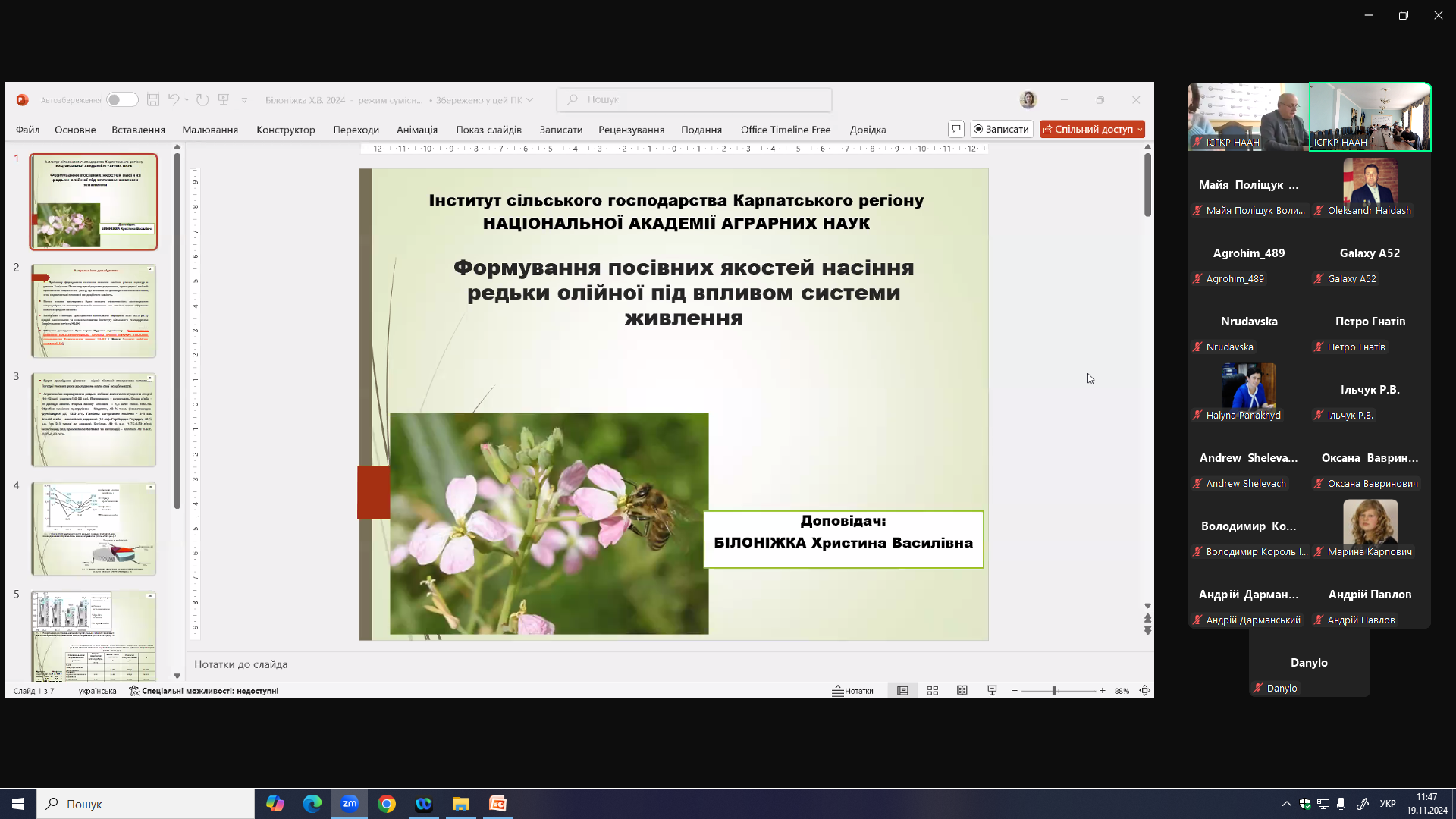Expand the saved location dropdown in title
The width and height of the screenshot is (1456, 819).
pyautogui.click(x=530, y=100)
